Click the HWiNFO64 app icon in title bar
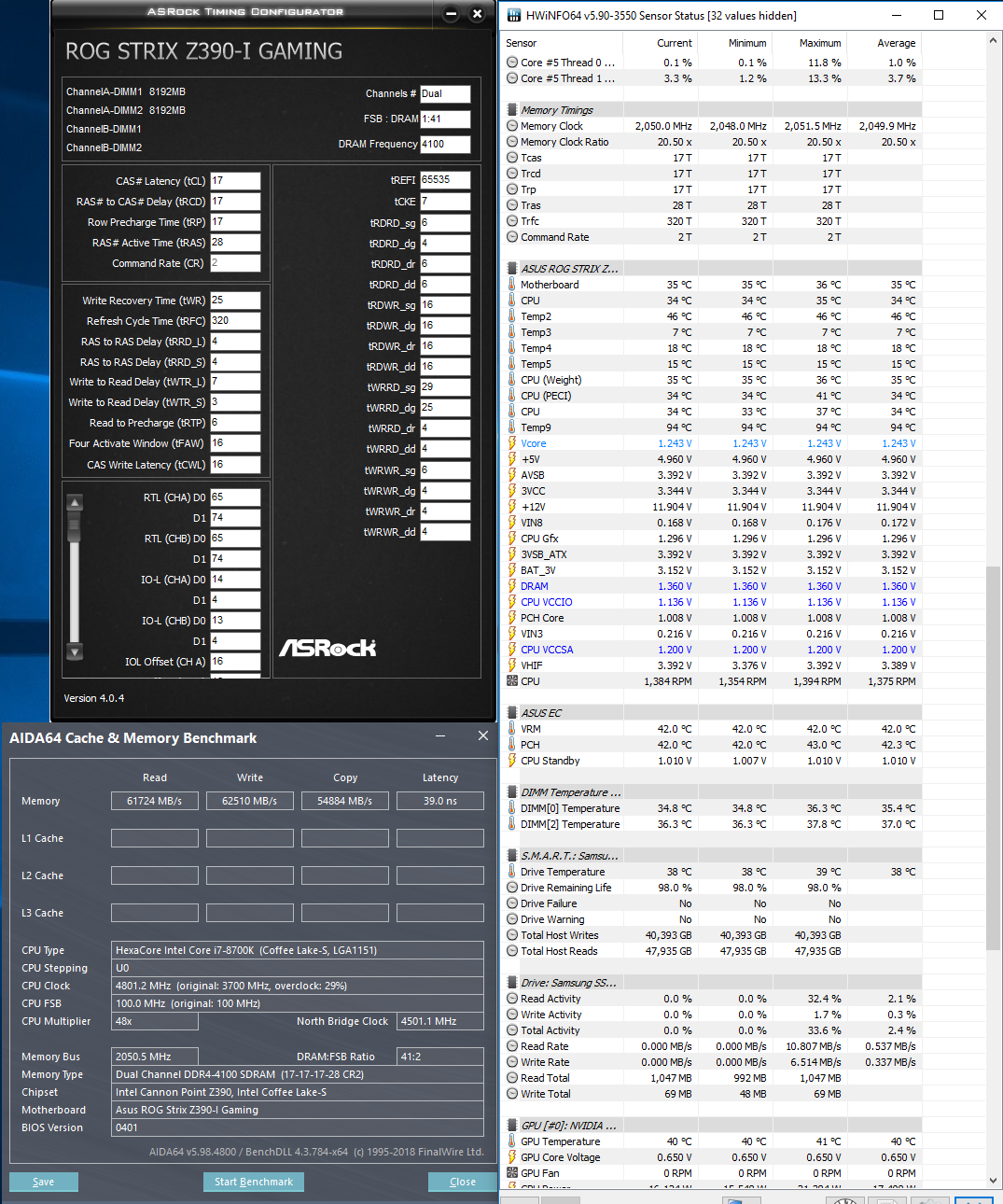The height and width of the screenshot is (1204, 1003). click(512, 15)
